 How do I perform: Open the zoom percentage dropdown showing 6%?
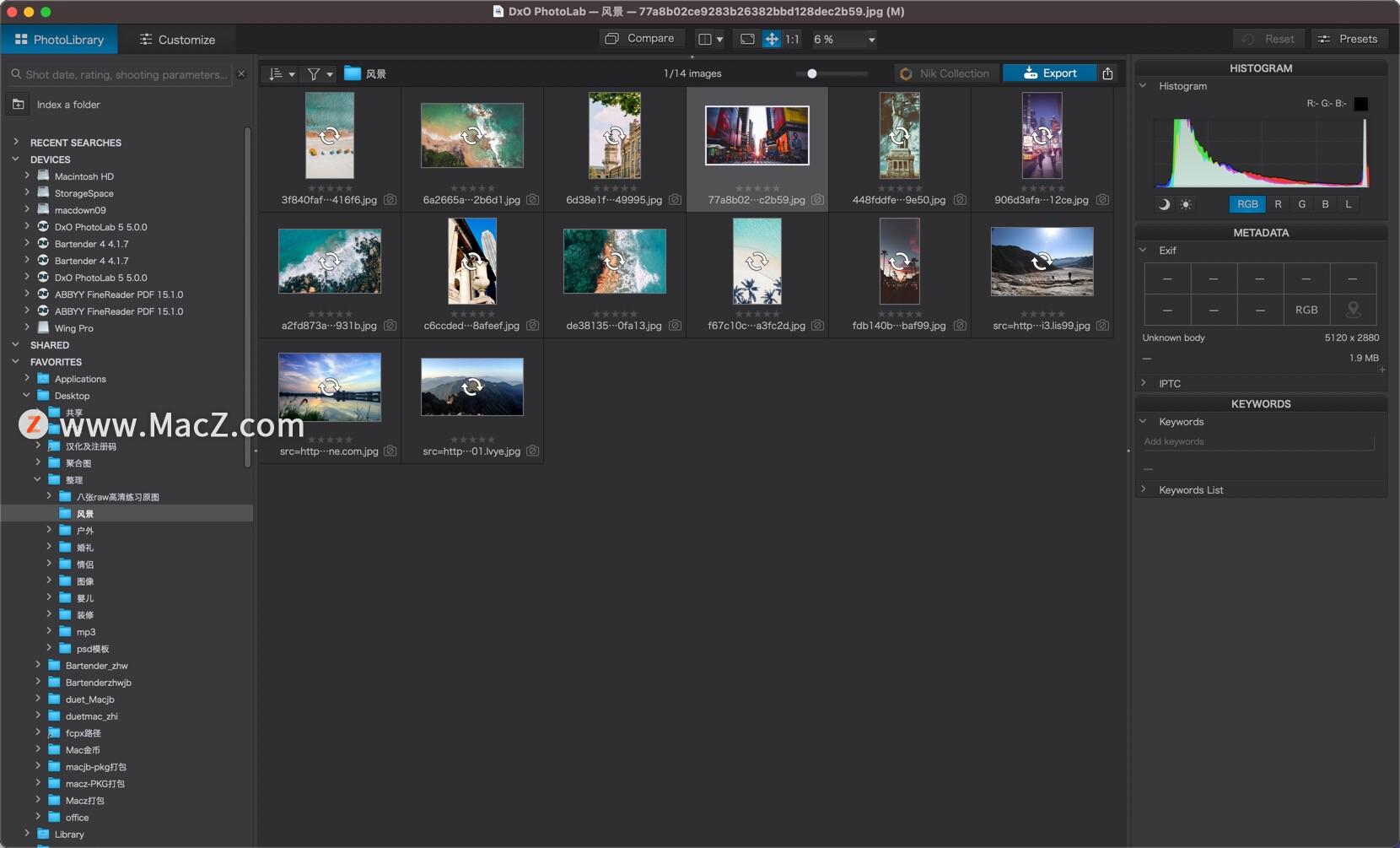(x=843, y=39)
